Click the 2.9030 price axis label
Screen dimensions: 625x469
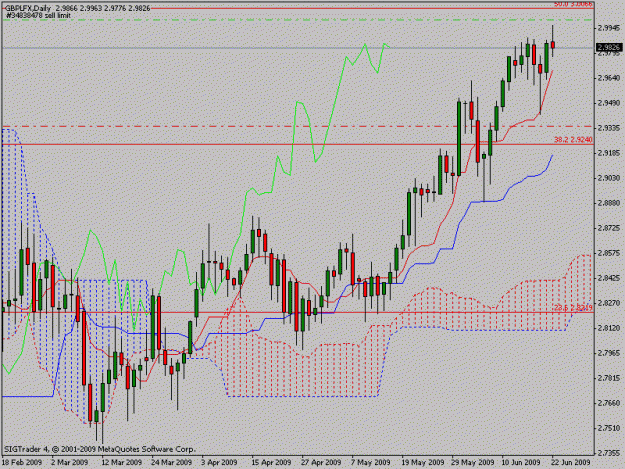pos(609,178)
